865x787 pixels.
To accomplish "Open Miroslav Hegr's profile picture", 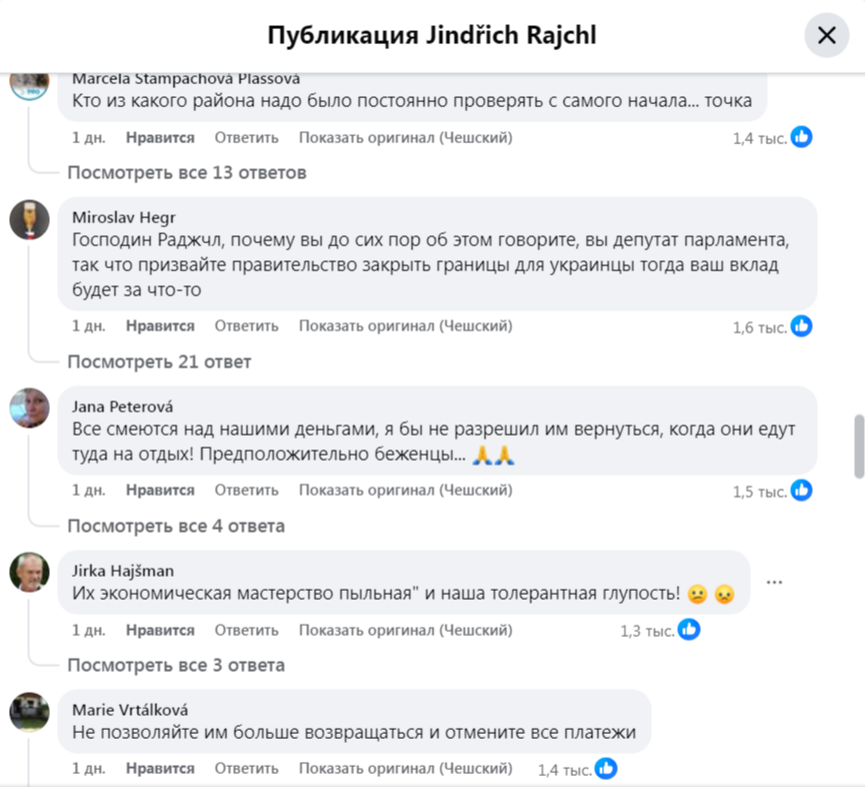I will click(x=29, y=219).
